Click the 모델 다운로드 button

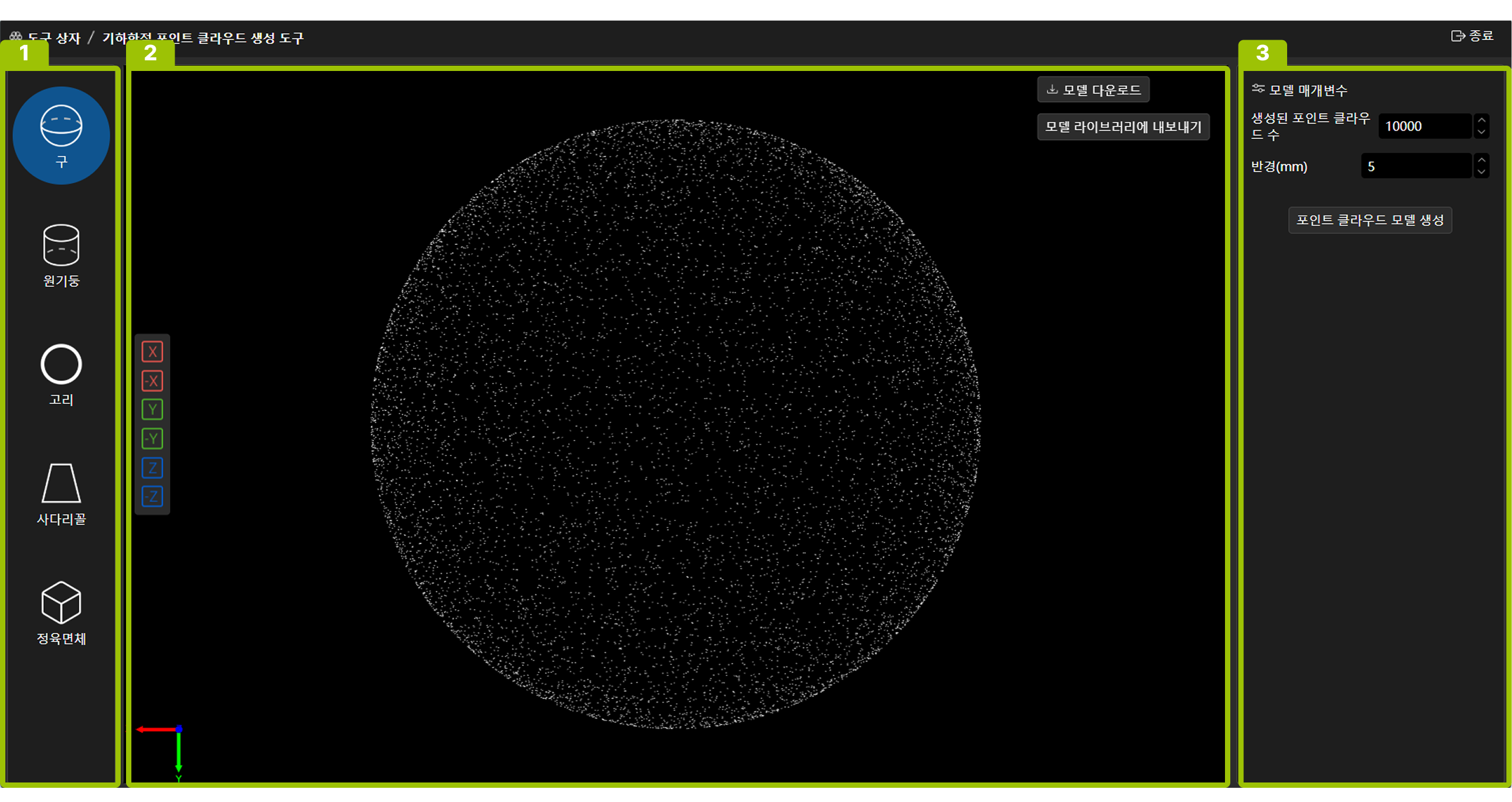1093,90
